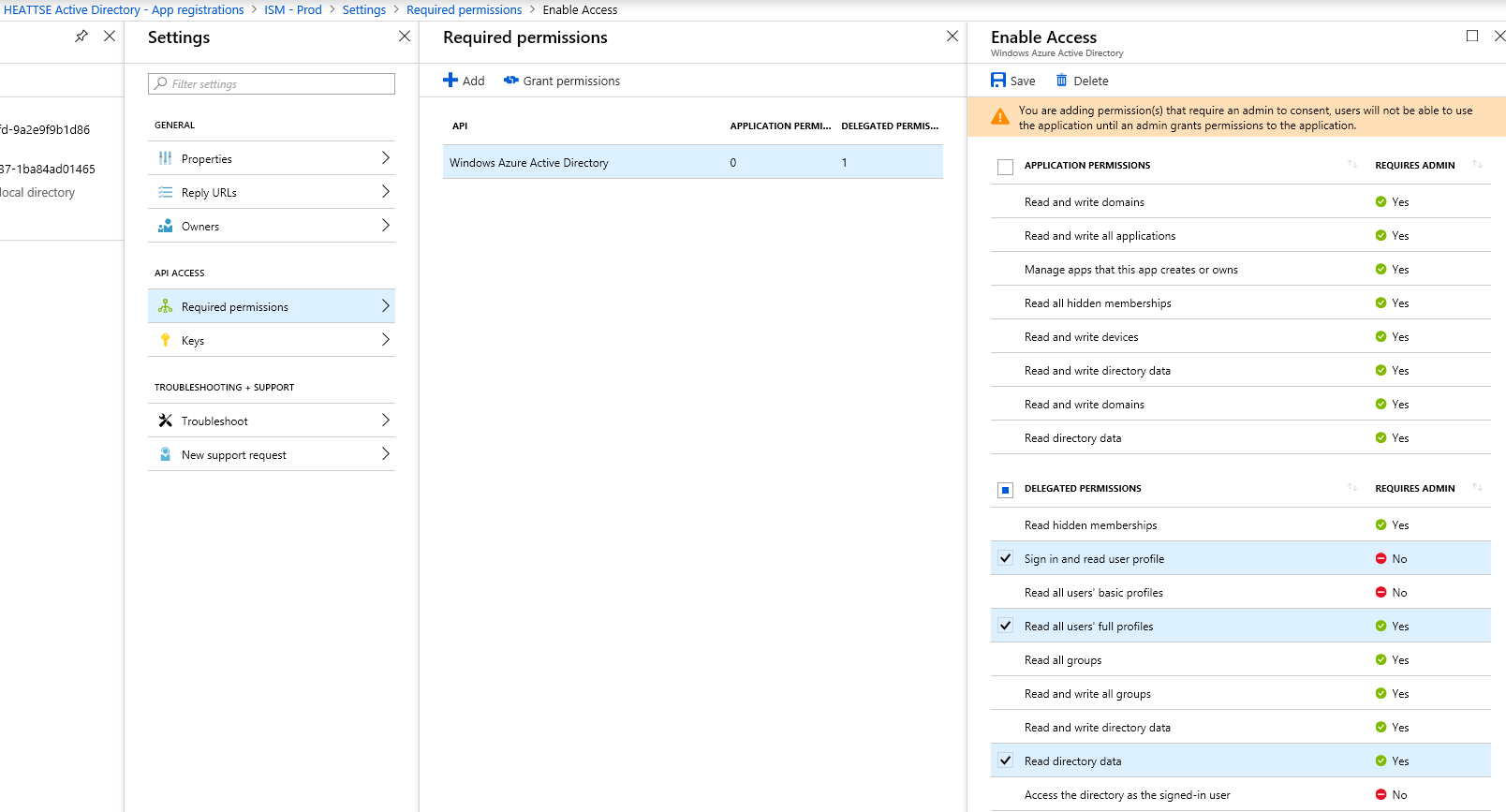Click the pin icon on left blade

pyautogui.click(x=81, y=37)
